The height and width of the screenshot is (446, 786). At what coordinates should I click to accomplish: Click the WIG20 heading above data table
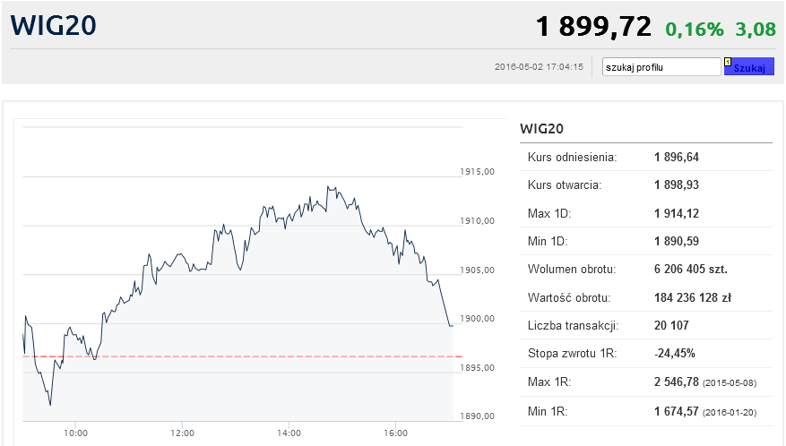pyautogui.click(x=542, y=129)
